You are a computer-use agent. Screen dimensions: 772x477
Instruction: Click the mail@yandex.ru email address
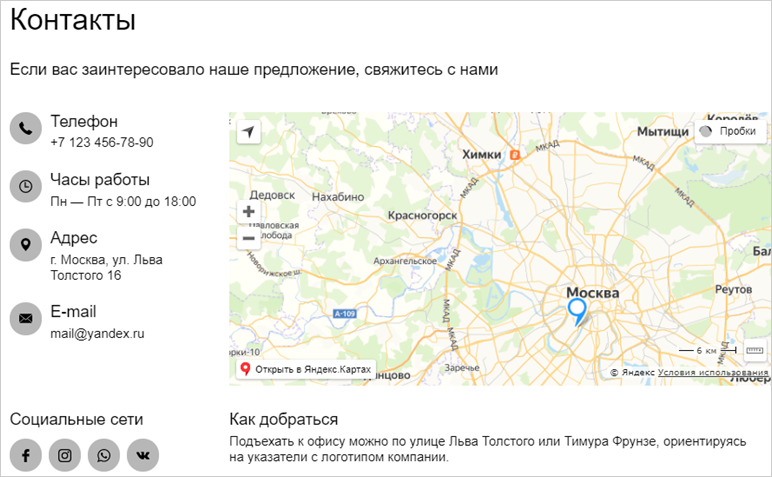(97, 333)
